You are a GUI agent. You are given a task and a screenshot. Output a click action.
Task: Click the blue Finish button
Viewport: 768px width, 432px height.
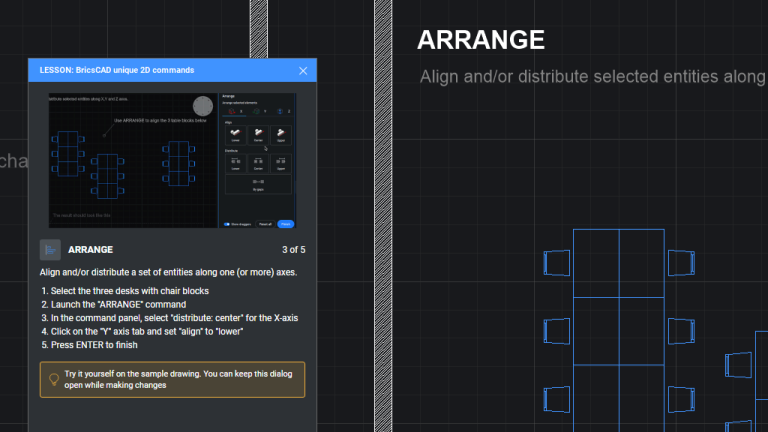(x=286, y=224)
